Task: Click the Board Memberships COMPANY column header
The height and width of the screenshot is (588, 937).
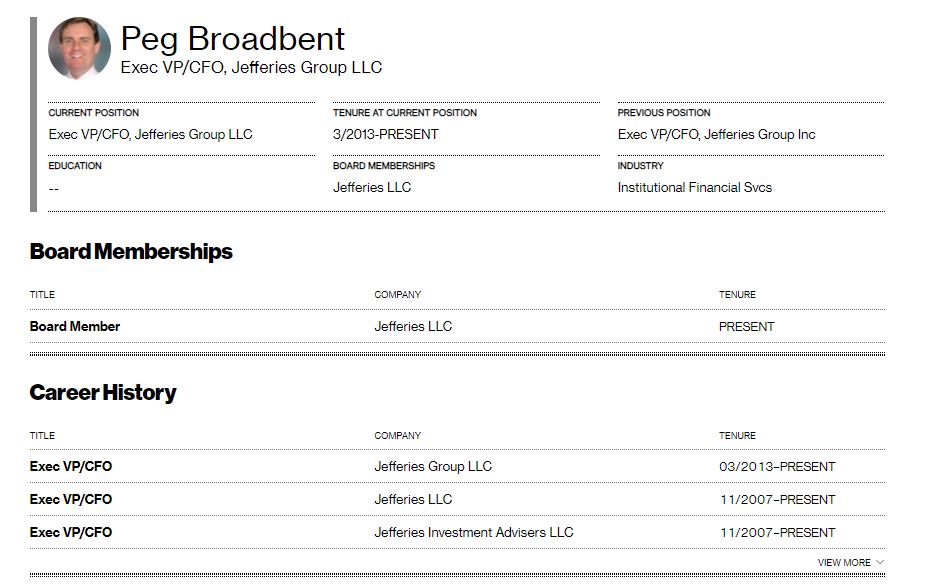Action: pyautogui.click(x=397, y=295)
